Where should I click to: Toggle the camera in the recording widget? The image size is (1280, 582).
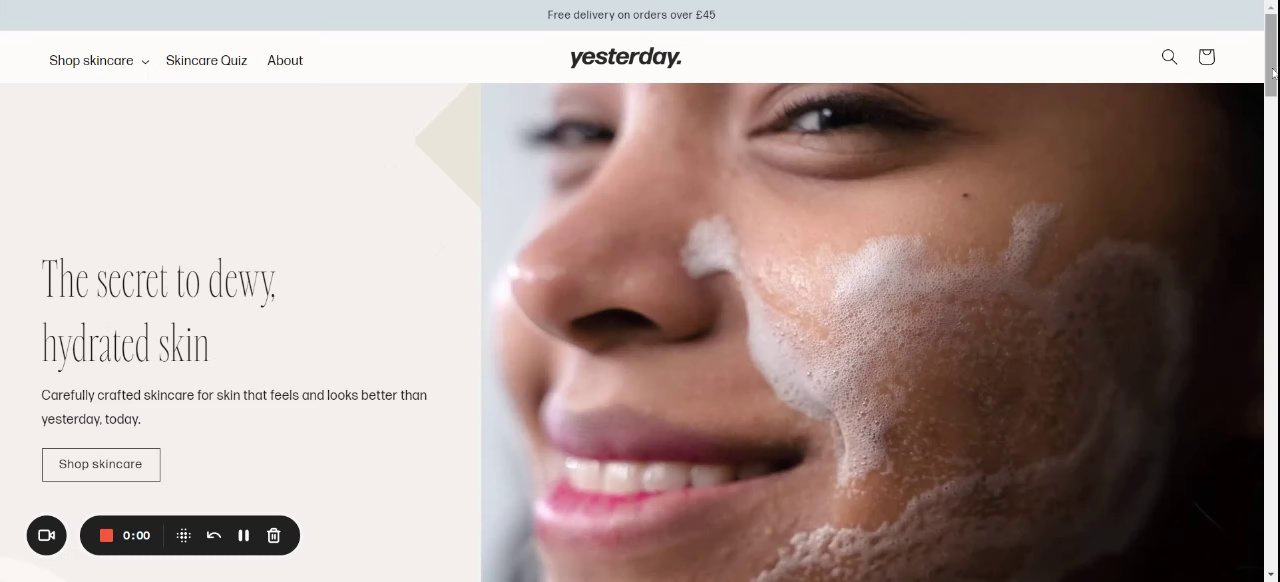pyautogui.click(x=46, y=535)
